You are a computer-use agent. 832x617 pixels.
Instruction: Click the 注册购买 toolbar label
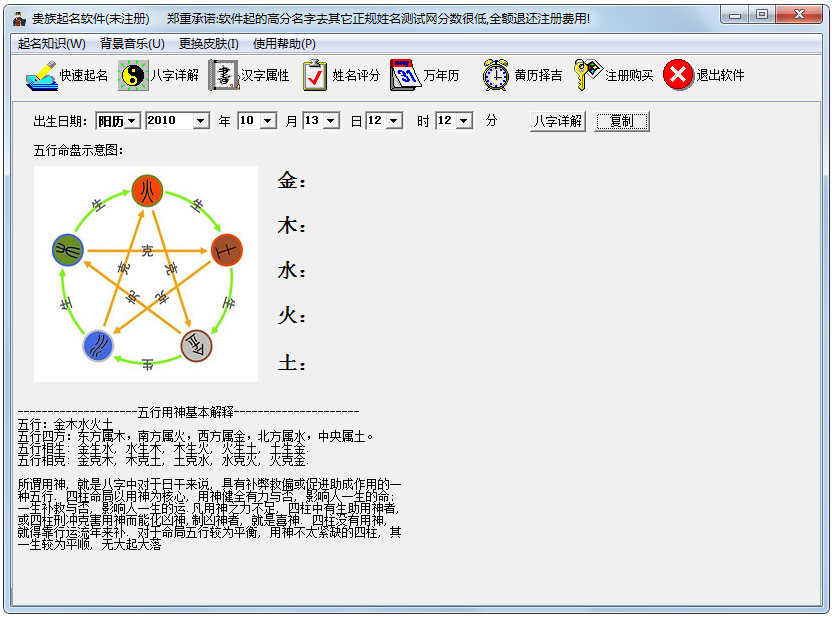click(629, 75)
